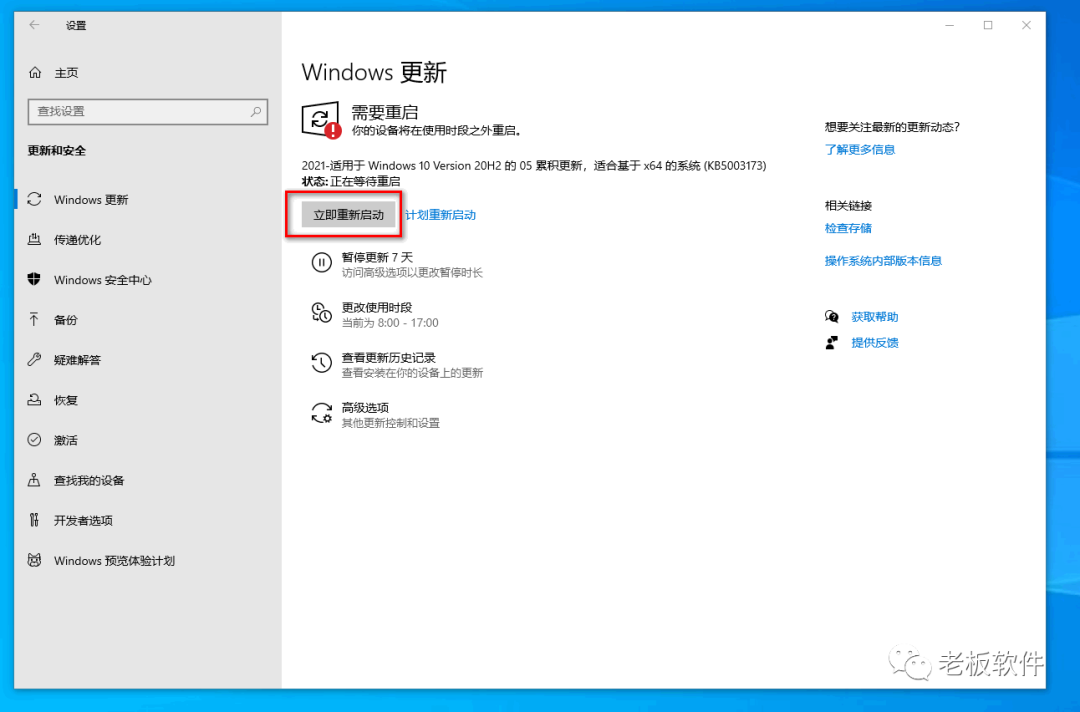Open 高级选项 update settings
The height and width of the screenshot is (712, 1080).
(x=375, y=415)
